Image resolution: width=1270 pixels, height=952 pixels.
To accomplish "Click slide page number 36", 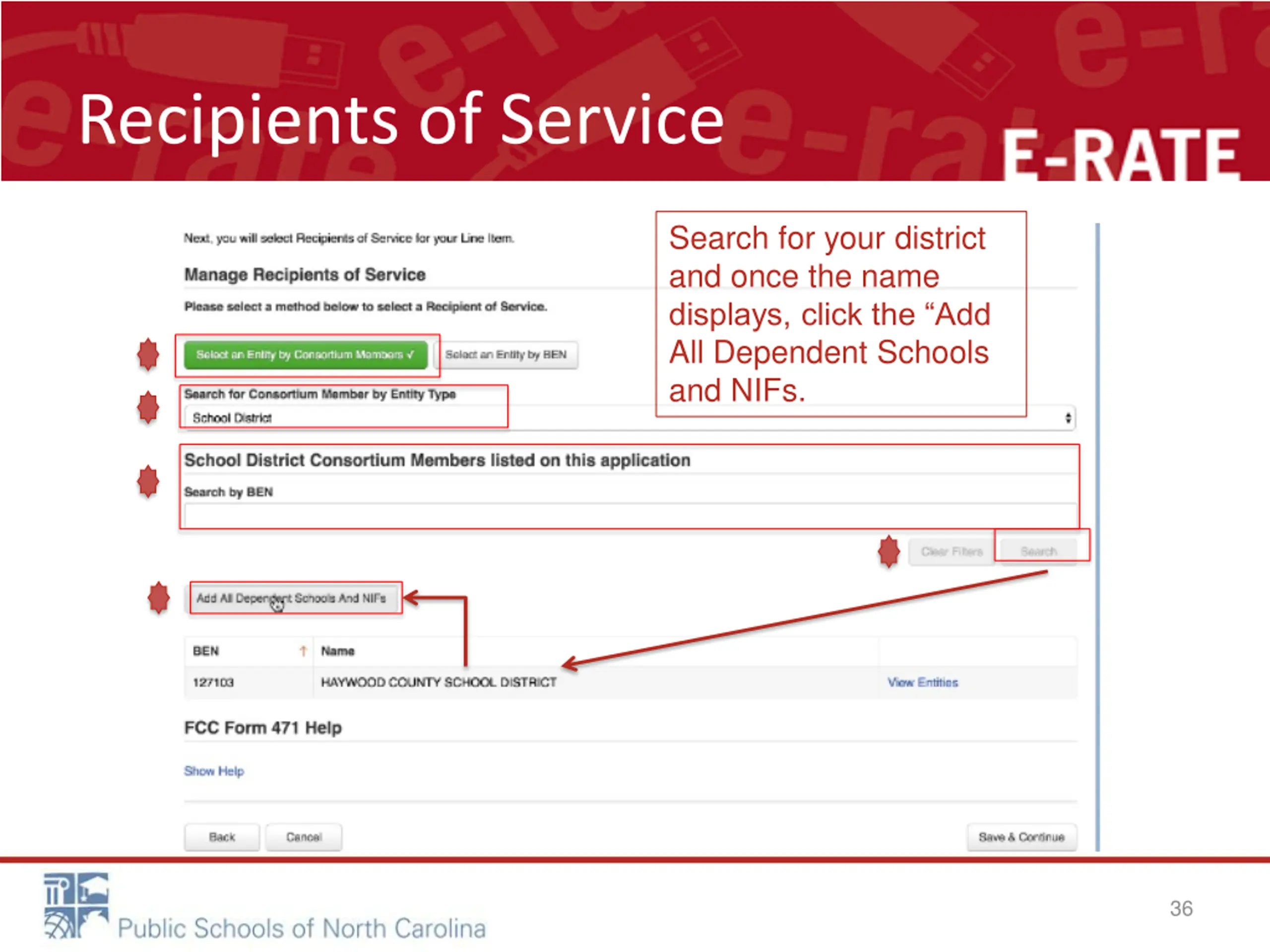I will [1181, 909].
